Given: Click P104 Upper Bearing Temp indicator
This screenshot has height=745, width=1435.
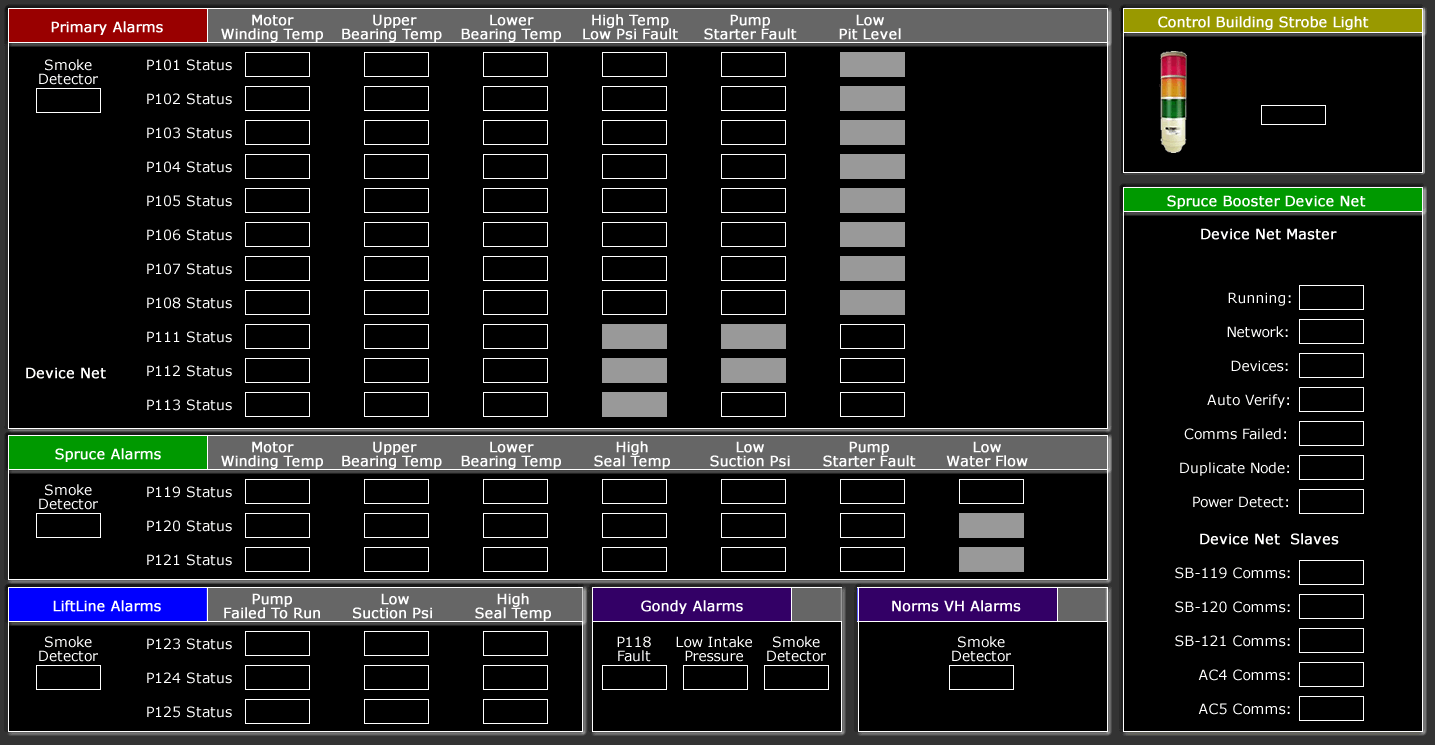Looking at the screenshot, I should tap(396, 167).
